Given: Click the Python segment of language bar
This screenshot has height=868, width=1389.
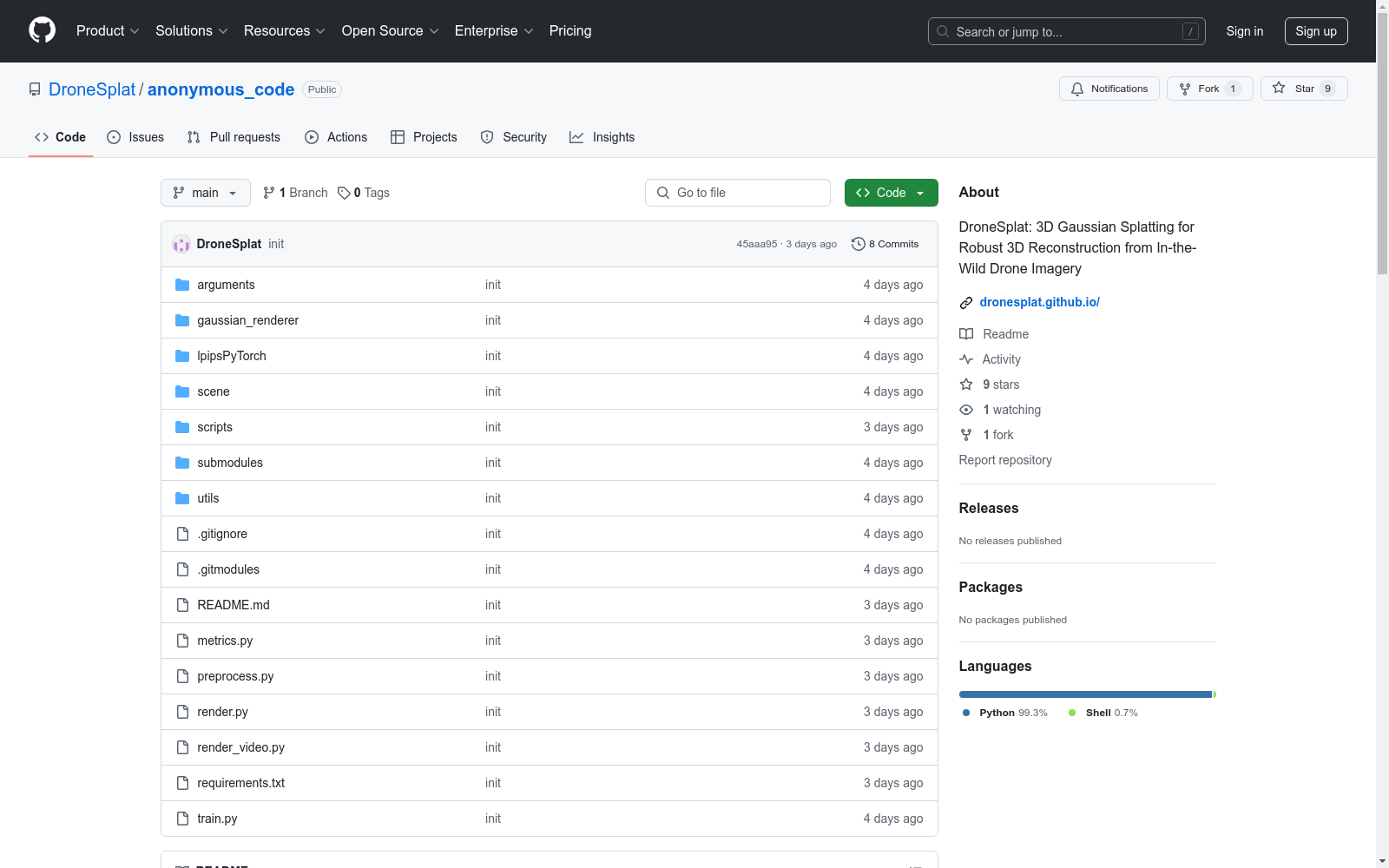Looking at the screenshot, I should click(x=1085, y=694).
